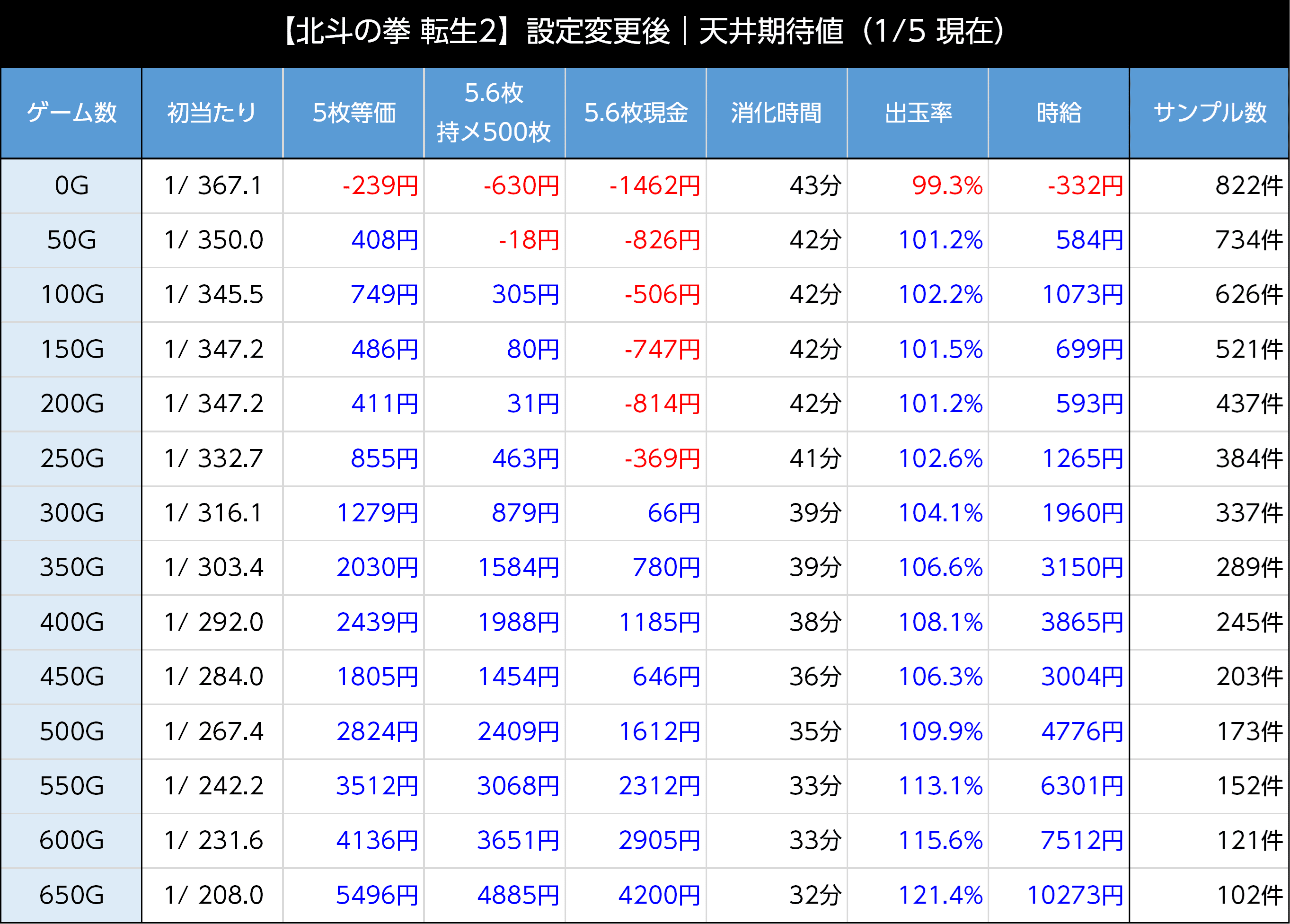Viewport: 1290px width, 924px height.
Task: Click the 初当たり column header
Action: click(212, 113)
